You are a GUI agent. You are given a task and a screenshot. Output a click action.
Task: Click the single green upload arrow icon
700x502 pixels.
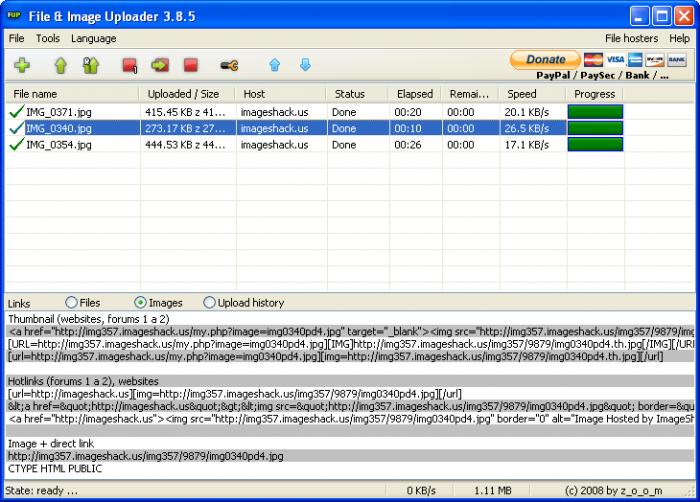(60, 66)
